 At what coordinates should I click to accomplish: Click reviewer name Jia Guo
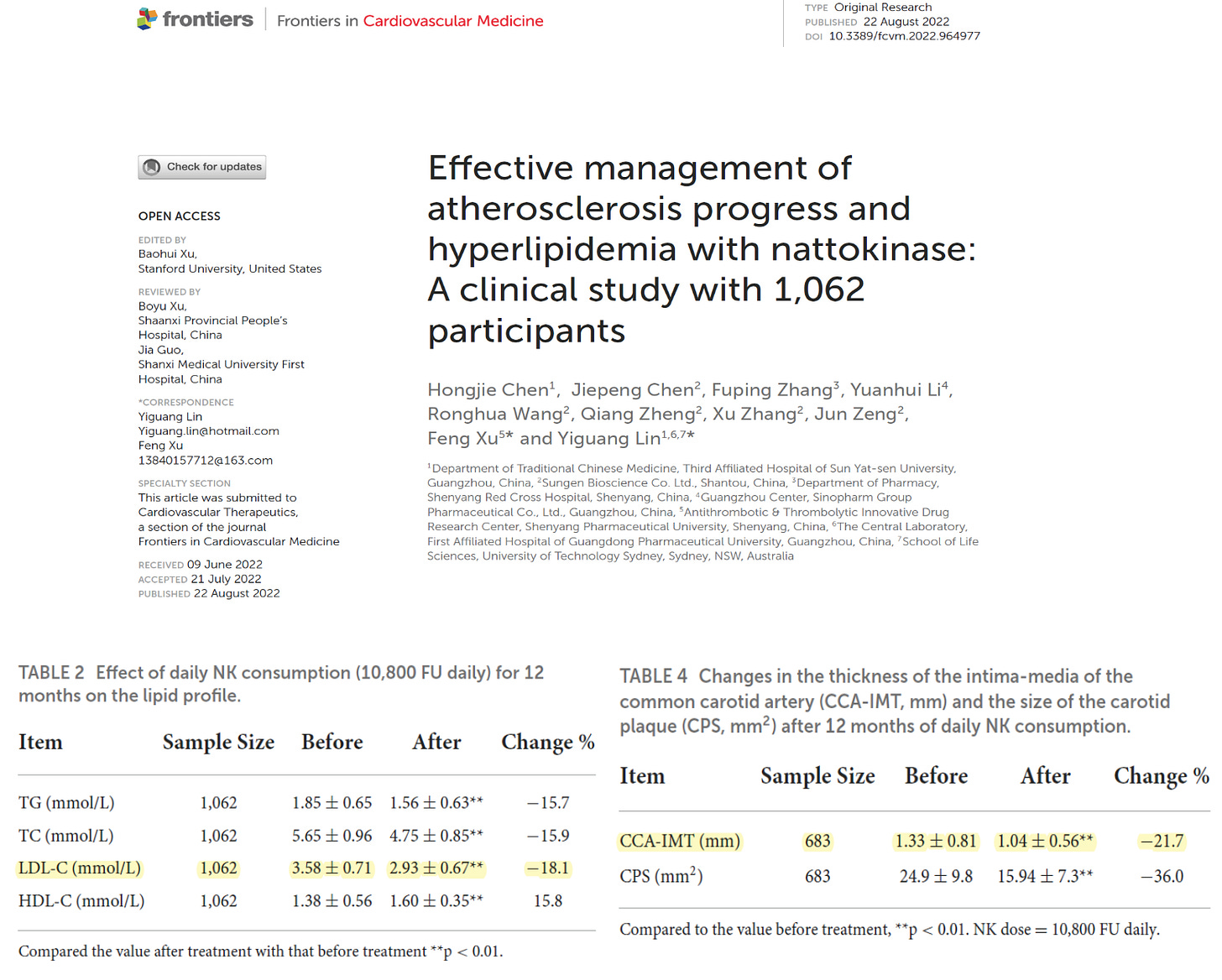[159, 350]
